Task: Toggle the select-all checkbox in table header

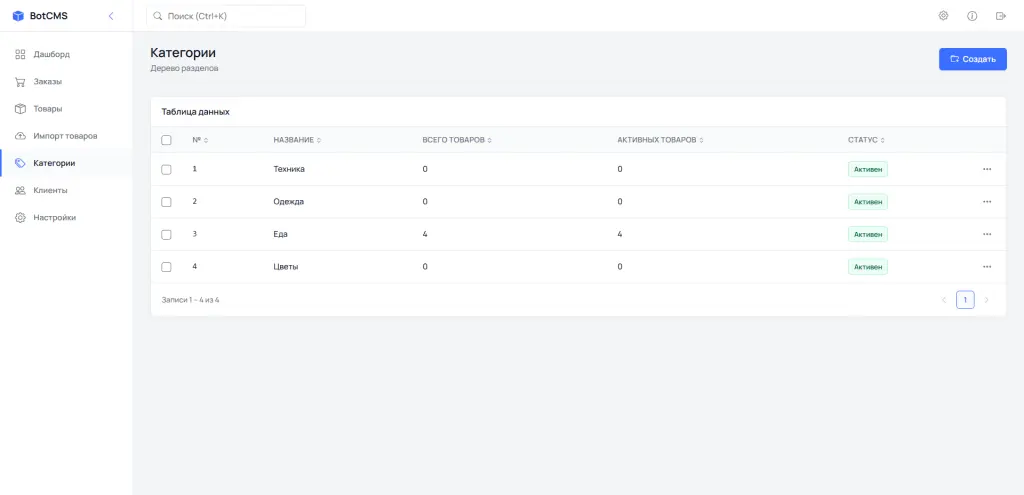Action: tap(166, 140)
